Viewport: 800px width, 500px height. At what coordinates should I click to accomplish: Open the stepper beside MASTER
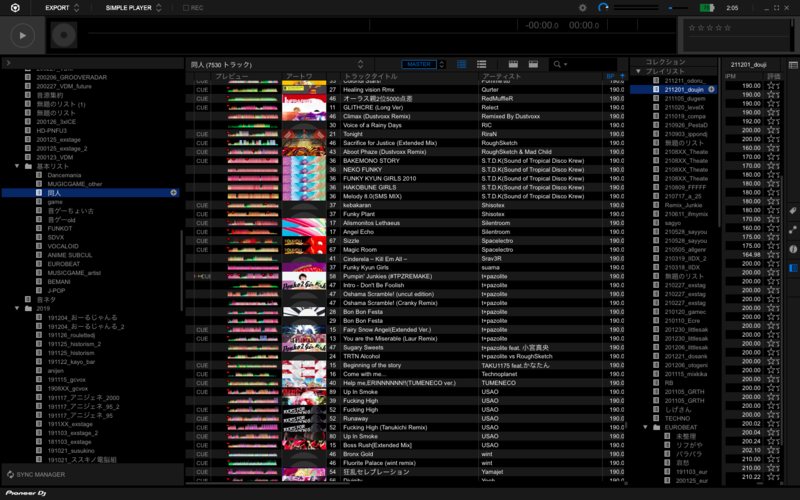[442, 64]
